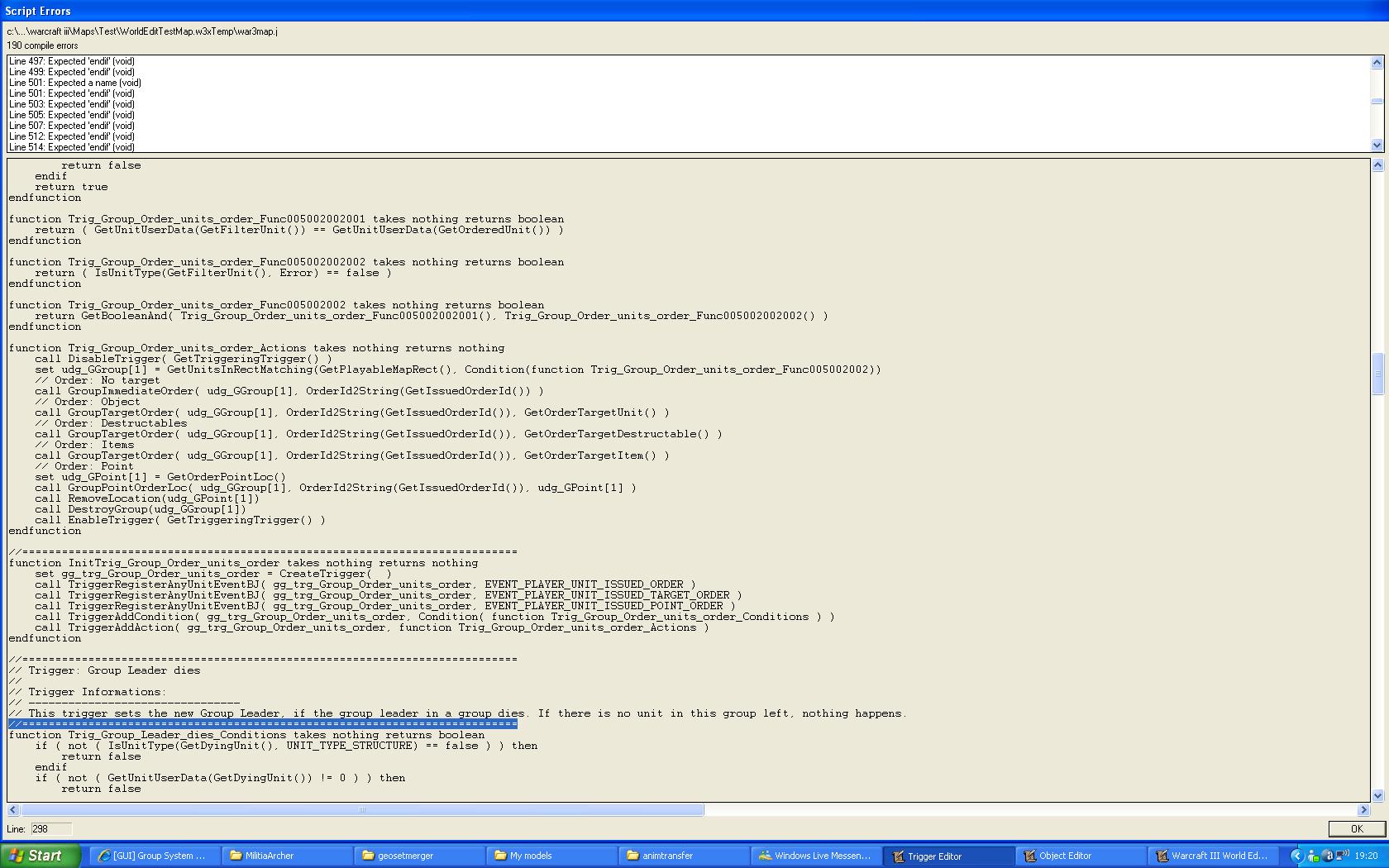Viewport: 1389px width, 868px height.
Task: Select error "Line 505: Expected 'endif'"
Action: [x=72, y=115]
